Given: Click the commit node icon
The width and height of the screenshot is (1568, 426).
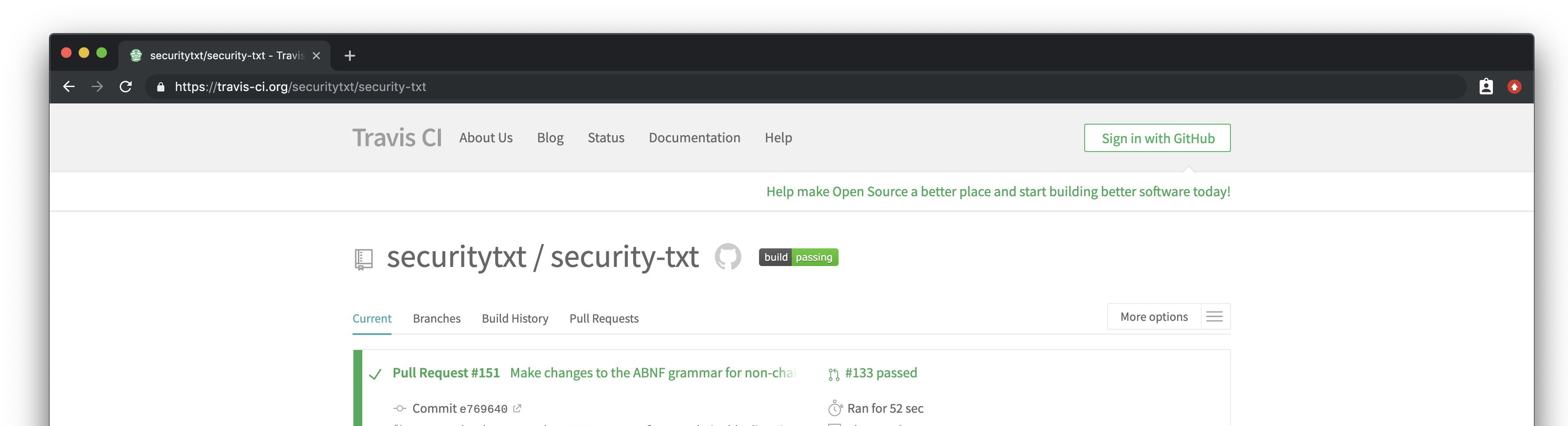Looking at the screenshot, I should coord(400,408).
